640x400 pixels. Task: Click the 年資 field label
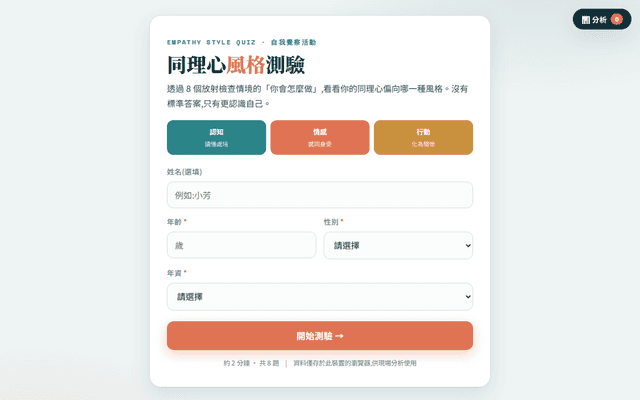click(x=176, y=273)
